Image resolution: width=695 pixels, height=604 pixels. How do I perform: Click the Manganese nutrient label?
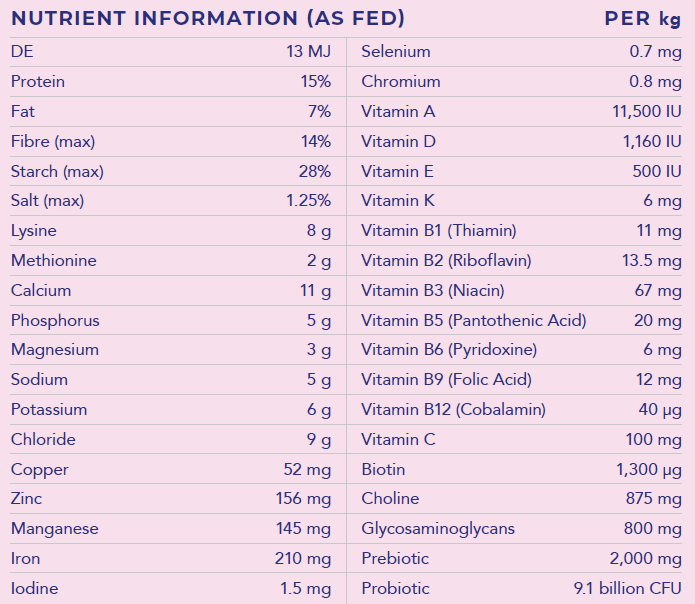point(55,529)
